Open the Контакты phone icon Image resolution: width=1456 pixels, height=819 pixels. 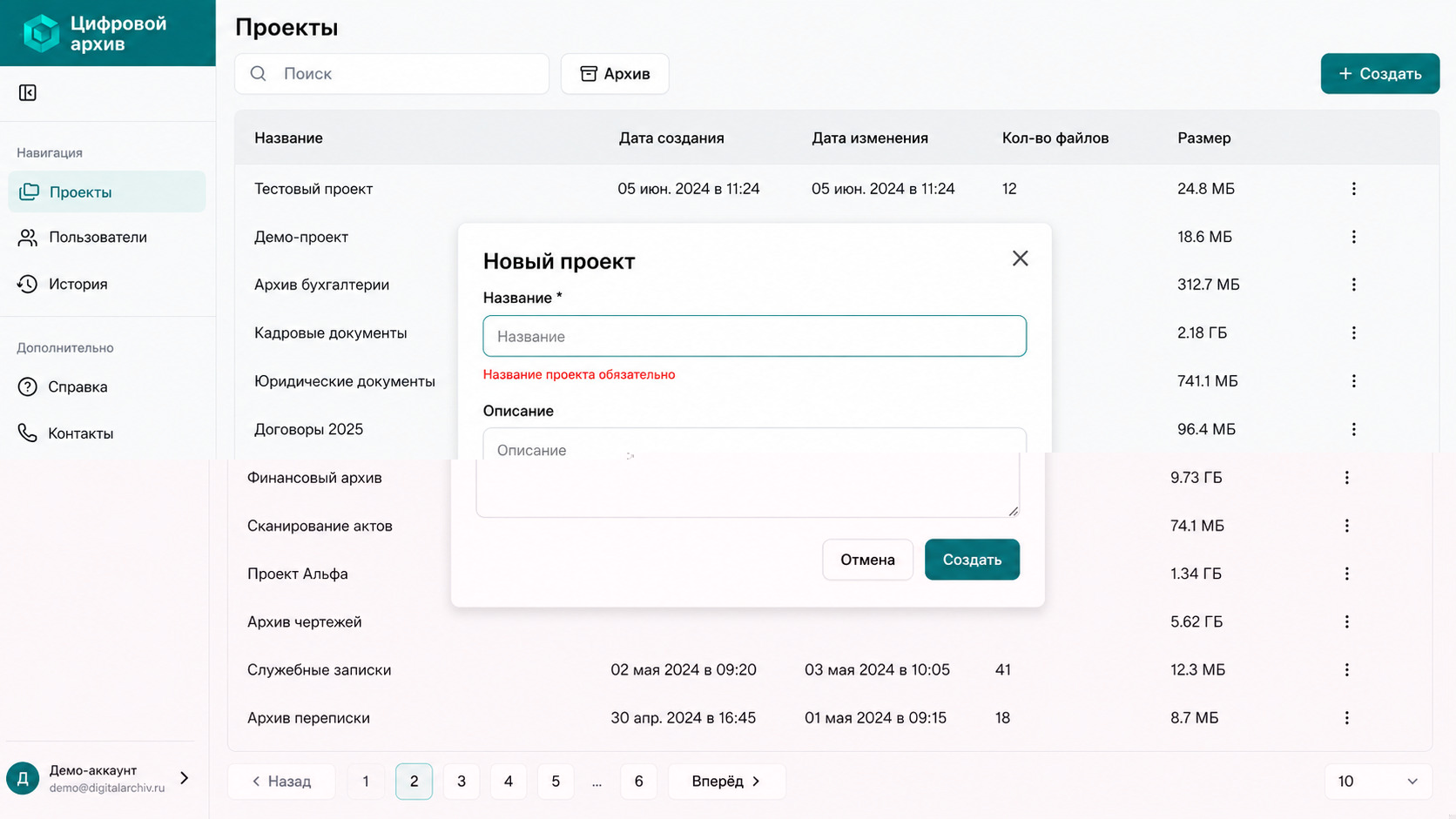tap(28, 433)
